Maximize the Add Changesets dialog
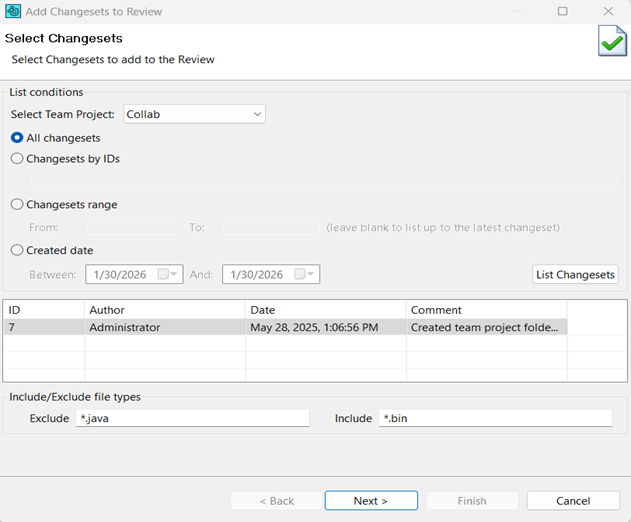 click(x=563, y=11)
